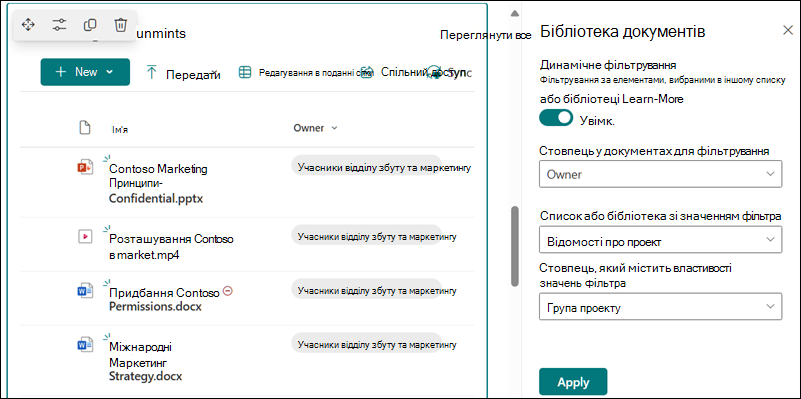Click the vertical scrollbar thumb
801x399 pixels.
tap(515, 247)
